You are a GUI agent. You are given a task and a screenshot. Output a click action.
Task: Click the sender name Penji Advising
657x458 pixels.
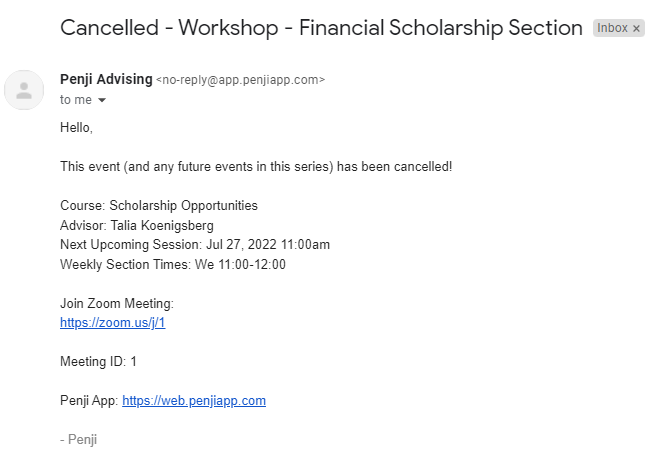click(106, 79)
